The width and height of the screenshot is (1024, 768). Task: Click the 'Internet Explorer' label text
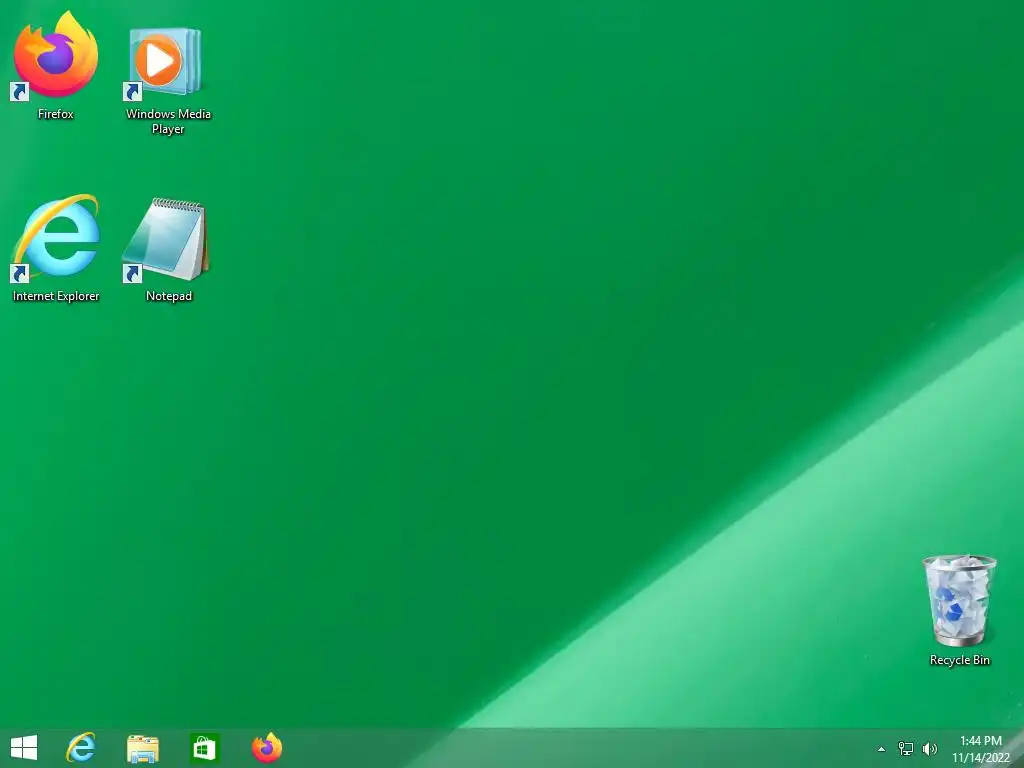point(56,296)
